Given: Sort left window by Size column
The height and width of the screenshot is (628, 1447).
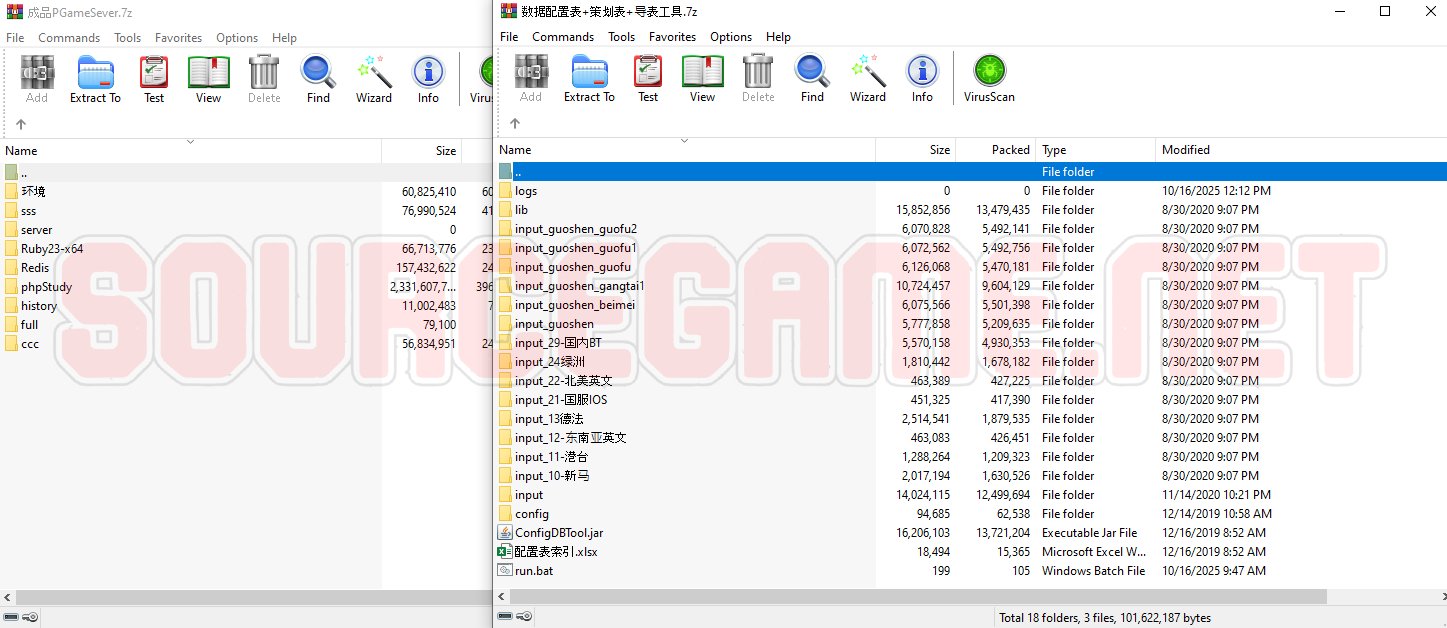Looking at the screenshot, I should [445, 151].
